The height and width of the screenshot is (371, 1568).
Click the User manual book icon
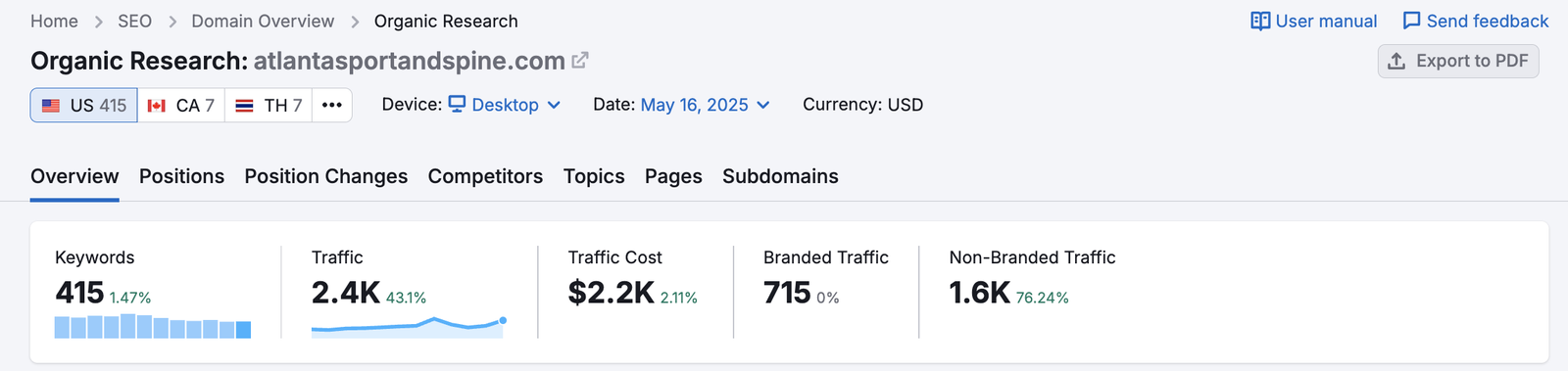[x=1260, y=21]
